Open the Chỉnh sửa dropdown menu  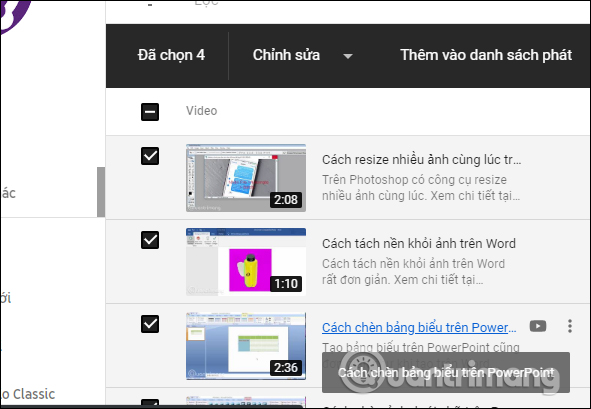[286, 55]
